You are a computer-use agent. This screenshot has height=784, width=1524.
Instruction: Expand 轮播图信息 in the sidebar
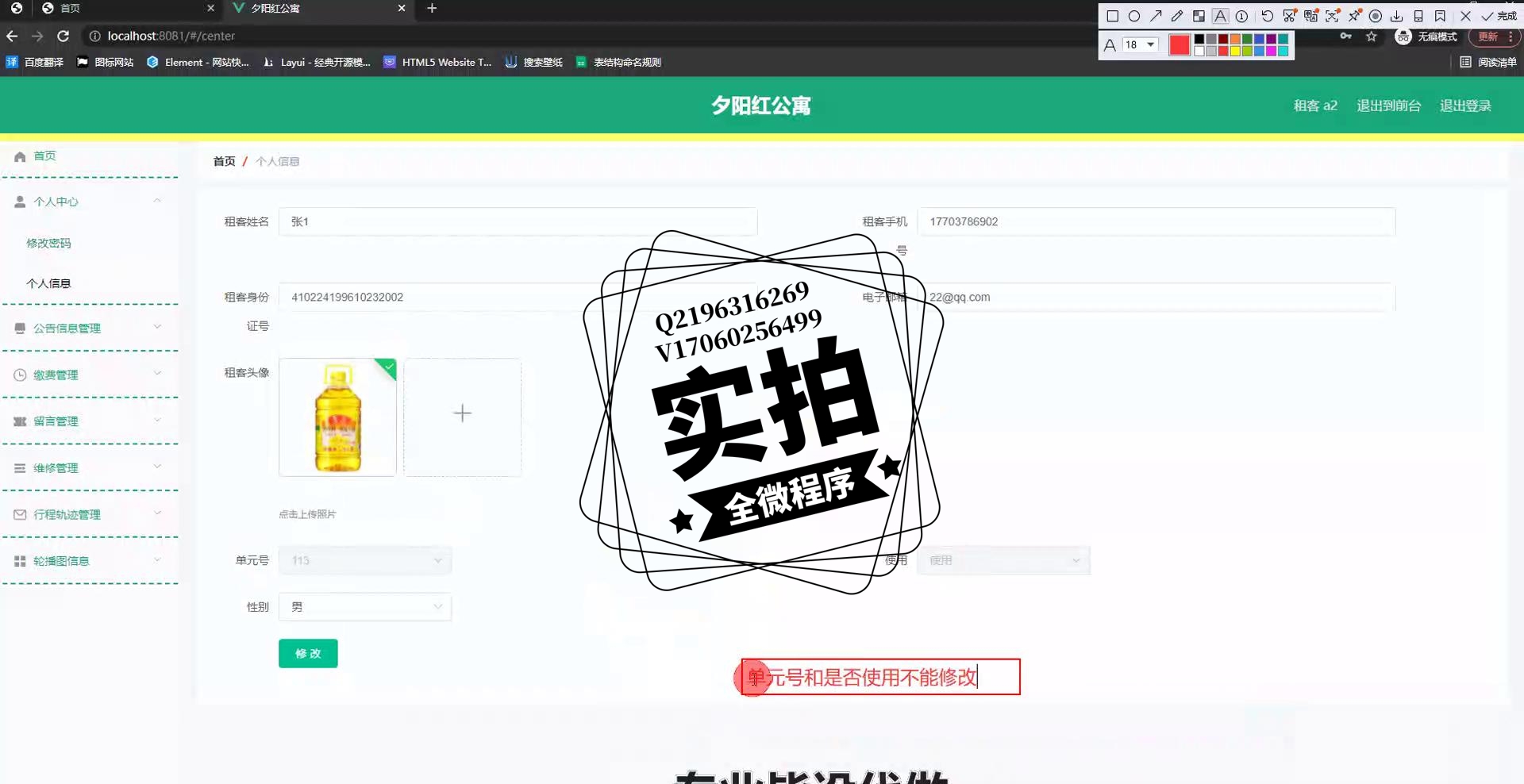89,561
